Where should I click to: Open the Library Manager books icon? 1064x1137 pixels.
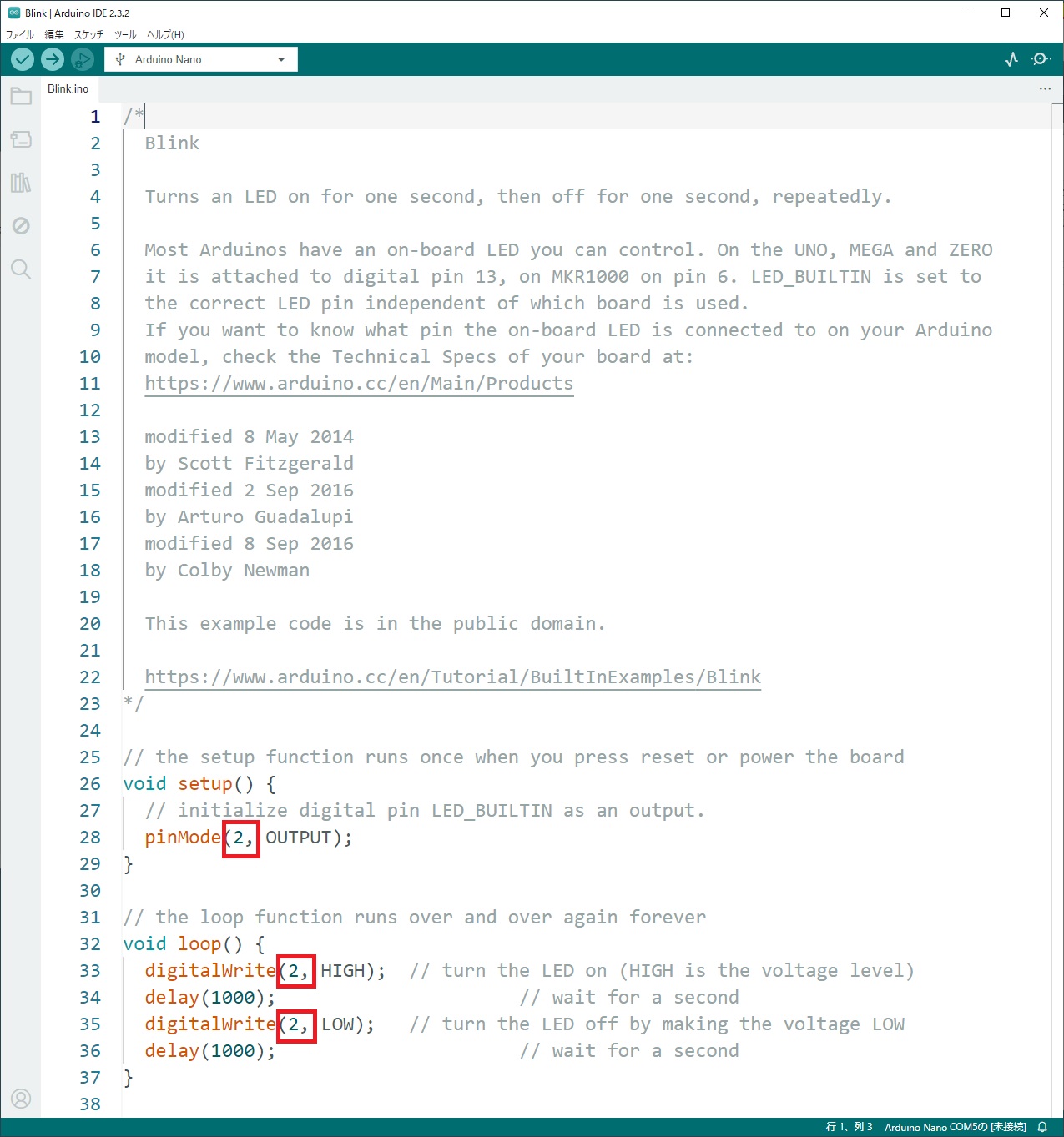click(21, 183)
